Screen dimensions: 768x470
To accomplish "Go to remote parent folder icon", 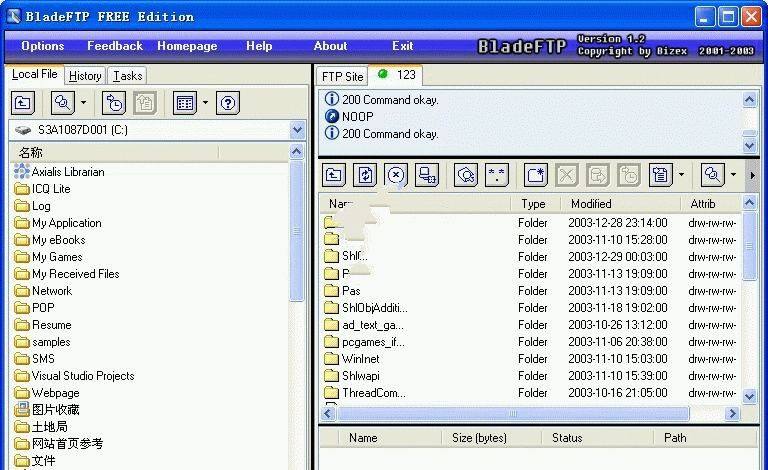I will click(x=334, y=175).
